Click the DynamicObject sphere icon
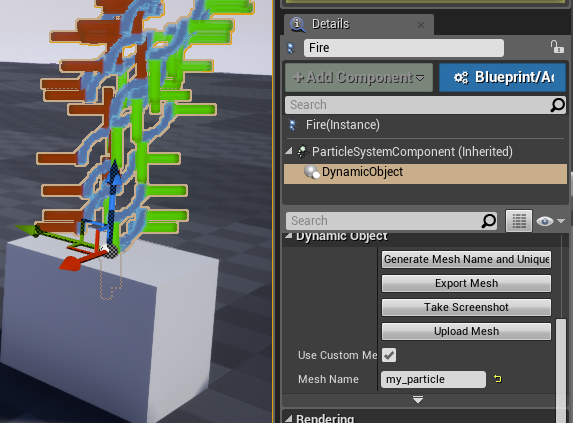Image resolution: width=573 pixels, height=423 pixels. tap(312, 172)
